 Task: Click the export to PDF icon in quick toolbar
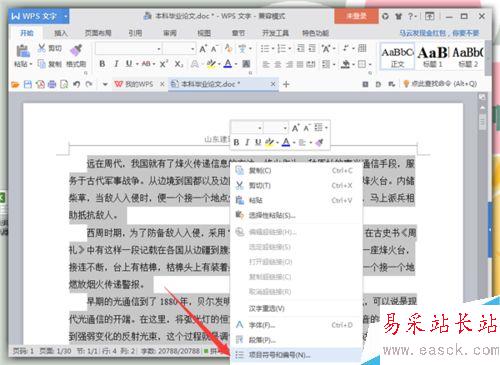pyautogui.click(x=40, y=84)
